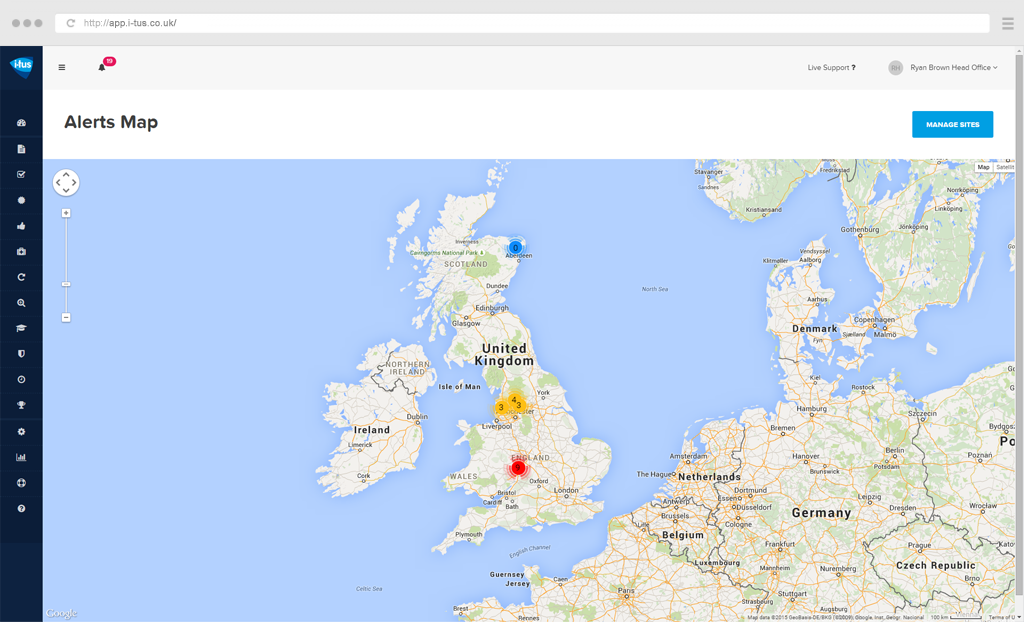
Task: Click the 'Denmark' map label
Action: coord(814,329)
